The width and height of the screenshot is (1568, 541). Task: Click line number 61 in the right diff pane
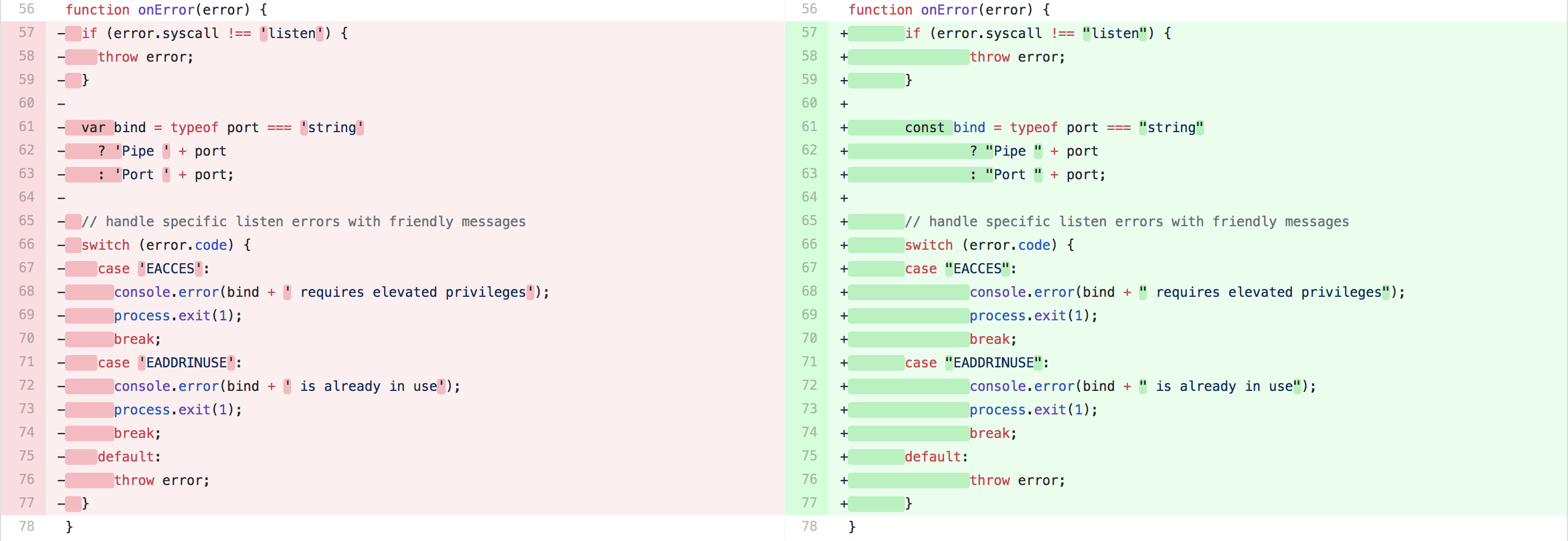point(809,127)
